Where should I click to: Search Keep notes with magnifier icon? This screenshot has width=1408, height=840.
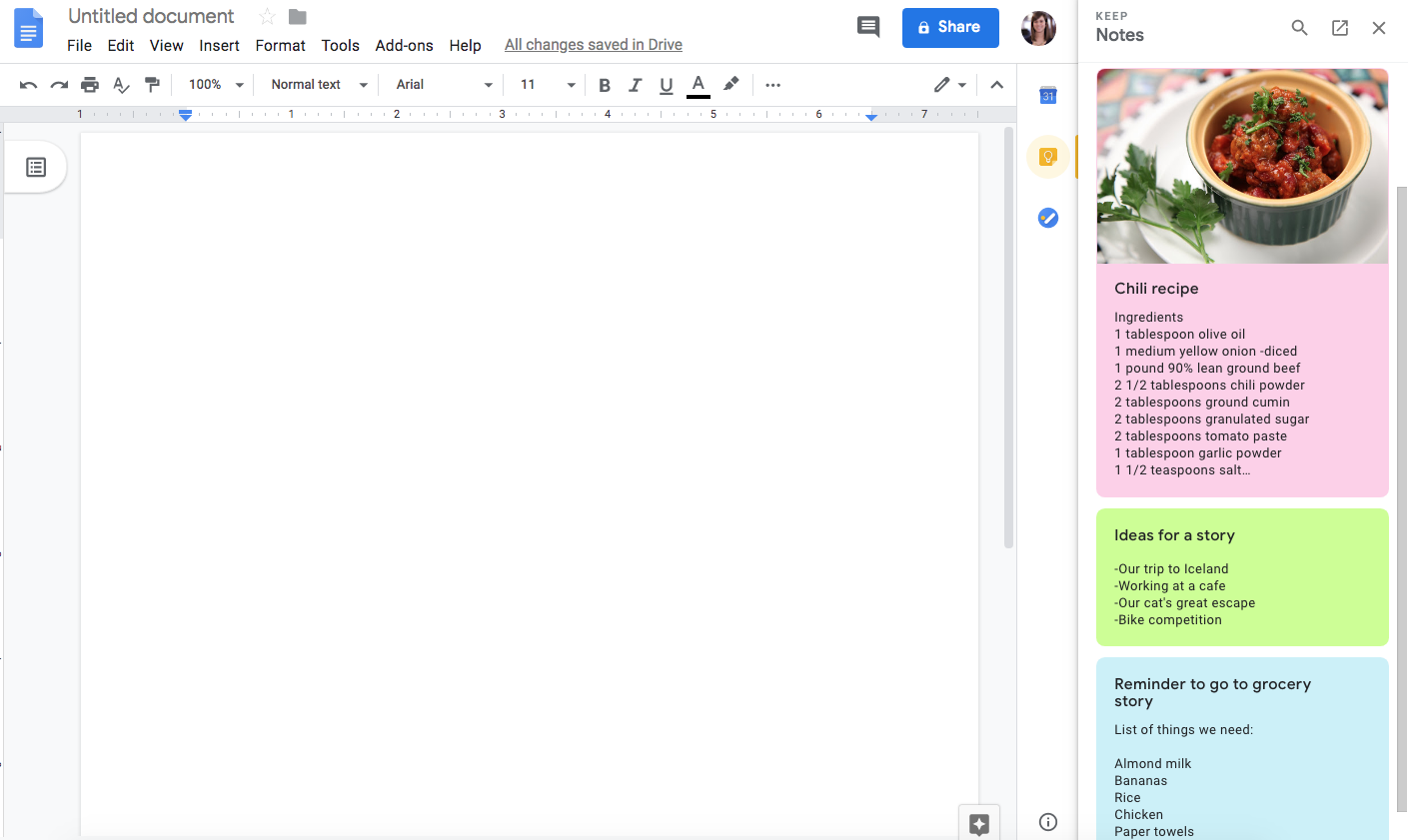point(1299,28)
